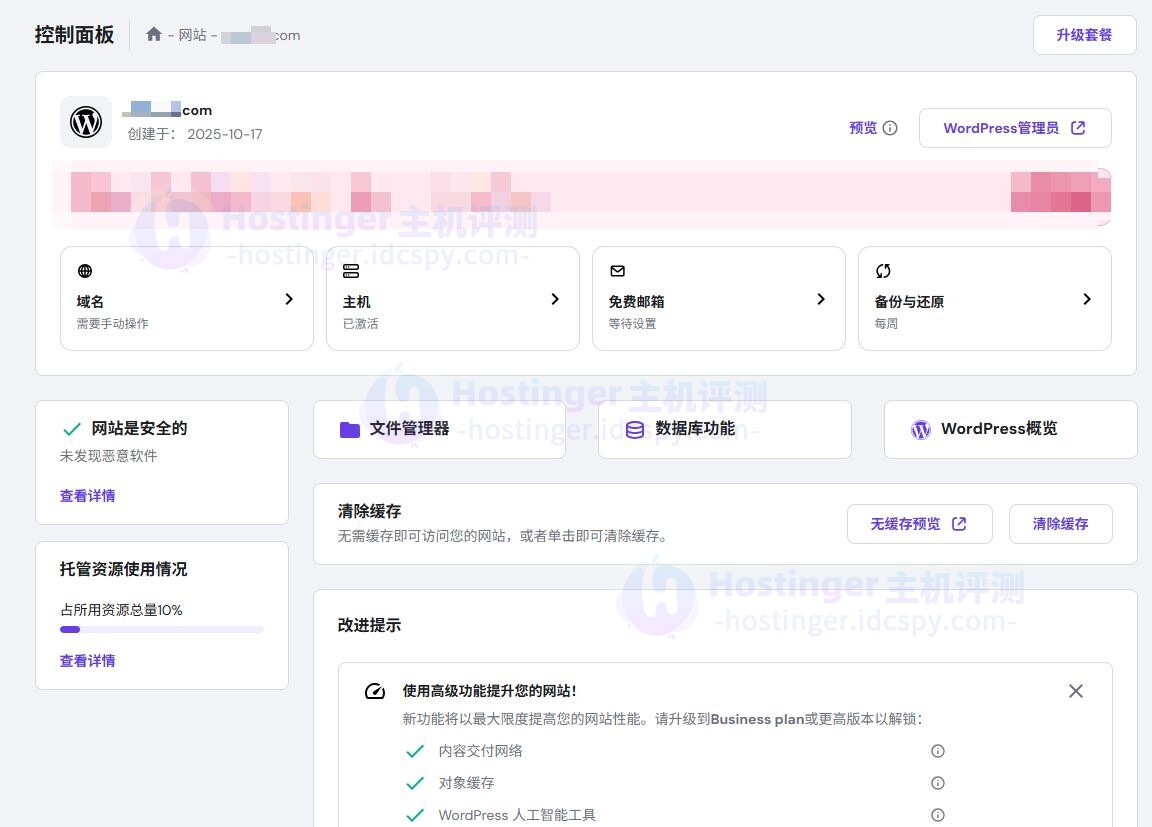
Task: Expand the 域名 card with its chevron
Action: pyautogui.click(x=289, y=298)
